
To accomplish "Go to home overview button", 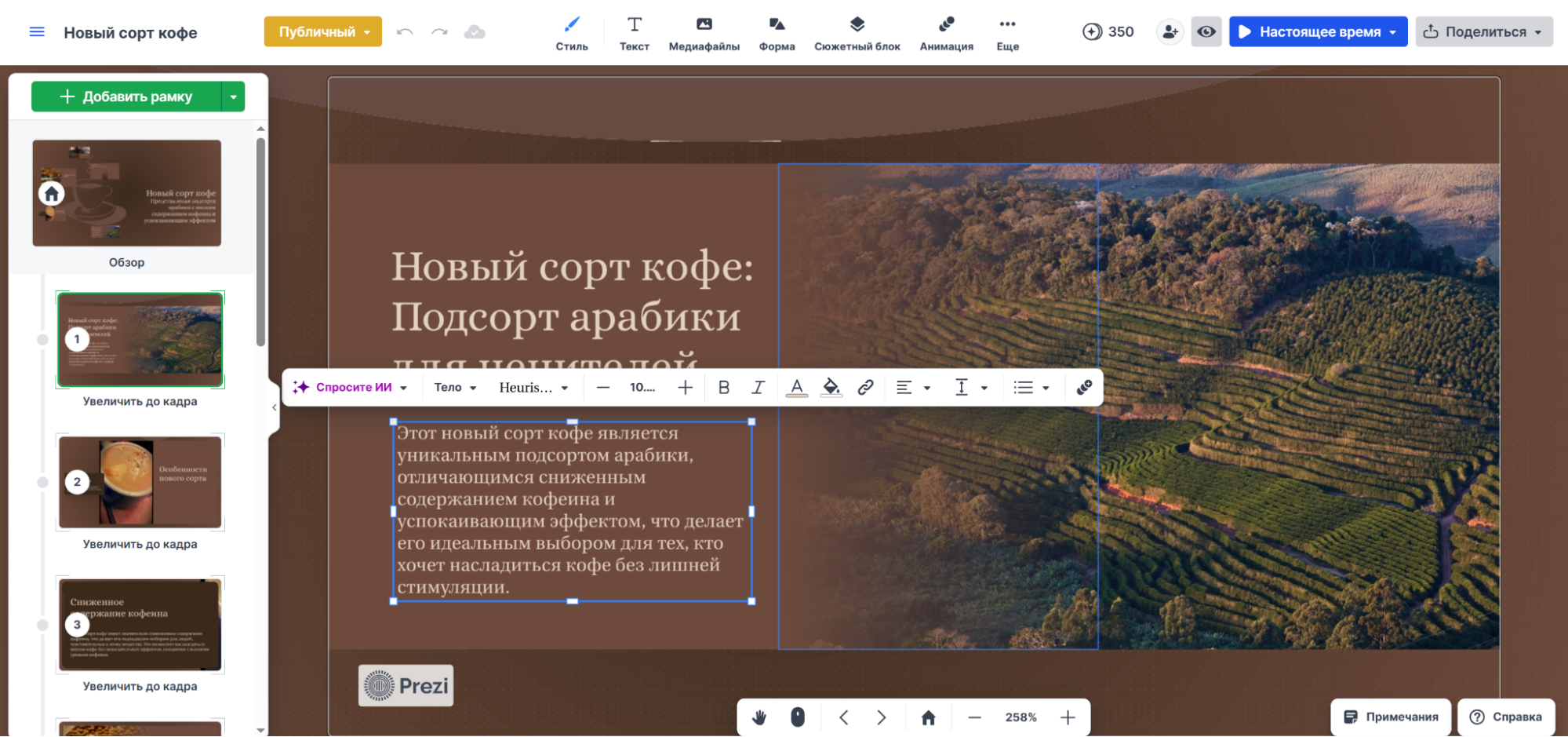I will 928,717.
